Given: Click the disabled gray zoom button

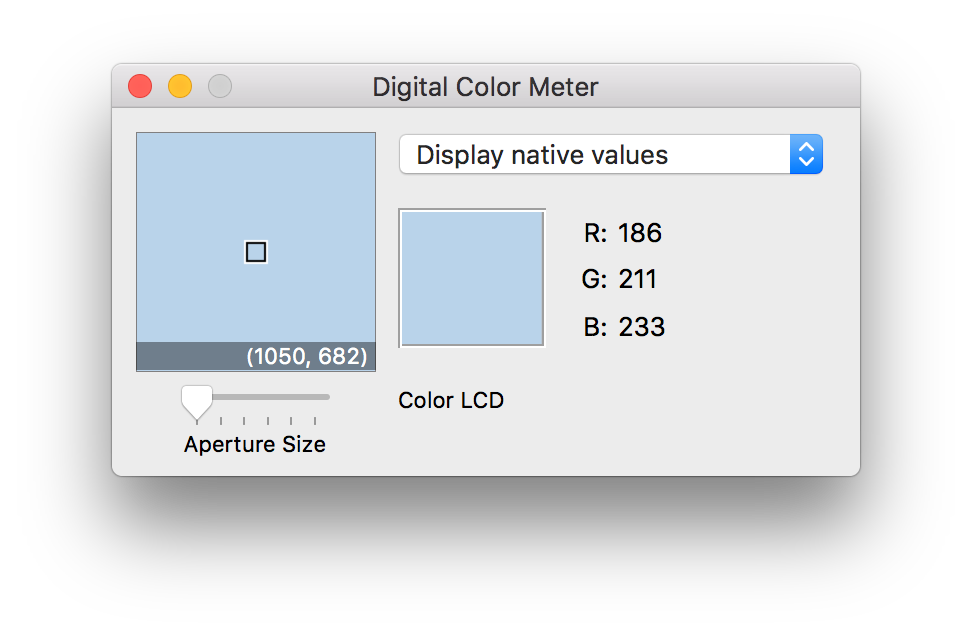Looking at the screenshot, I should [220, 86].
